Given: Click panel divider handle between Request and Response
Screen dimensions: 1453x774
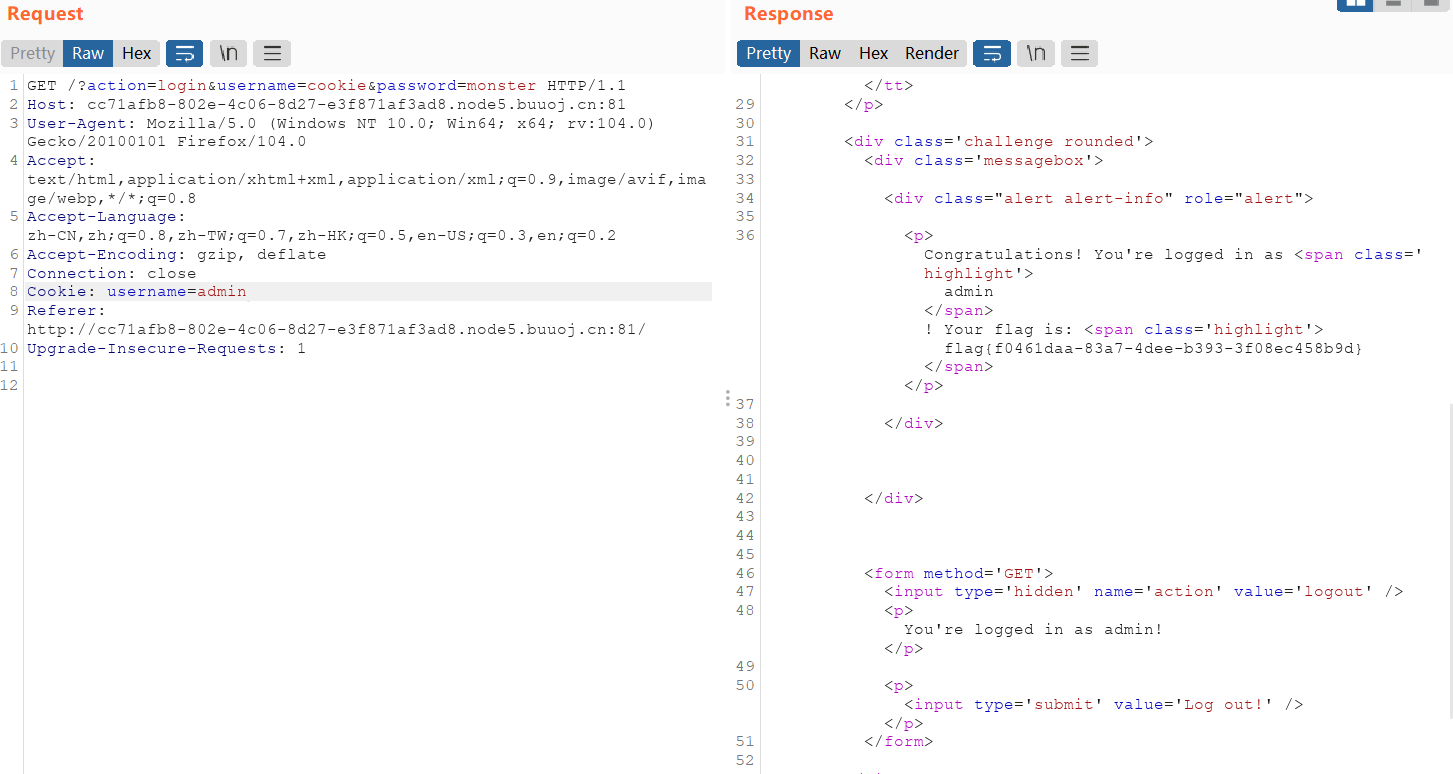Looking at the screenshot, I should (x=727, y=399).
